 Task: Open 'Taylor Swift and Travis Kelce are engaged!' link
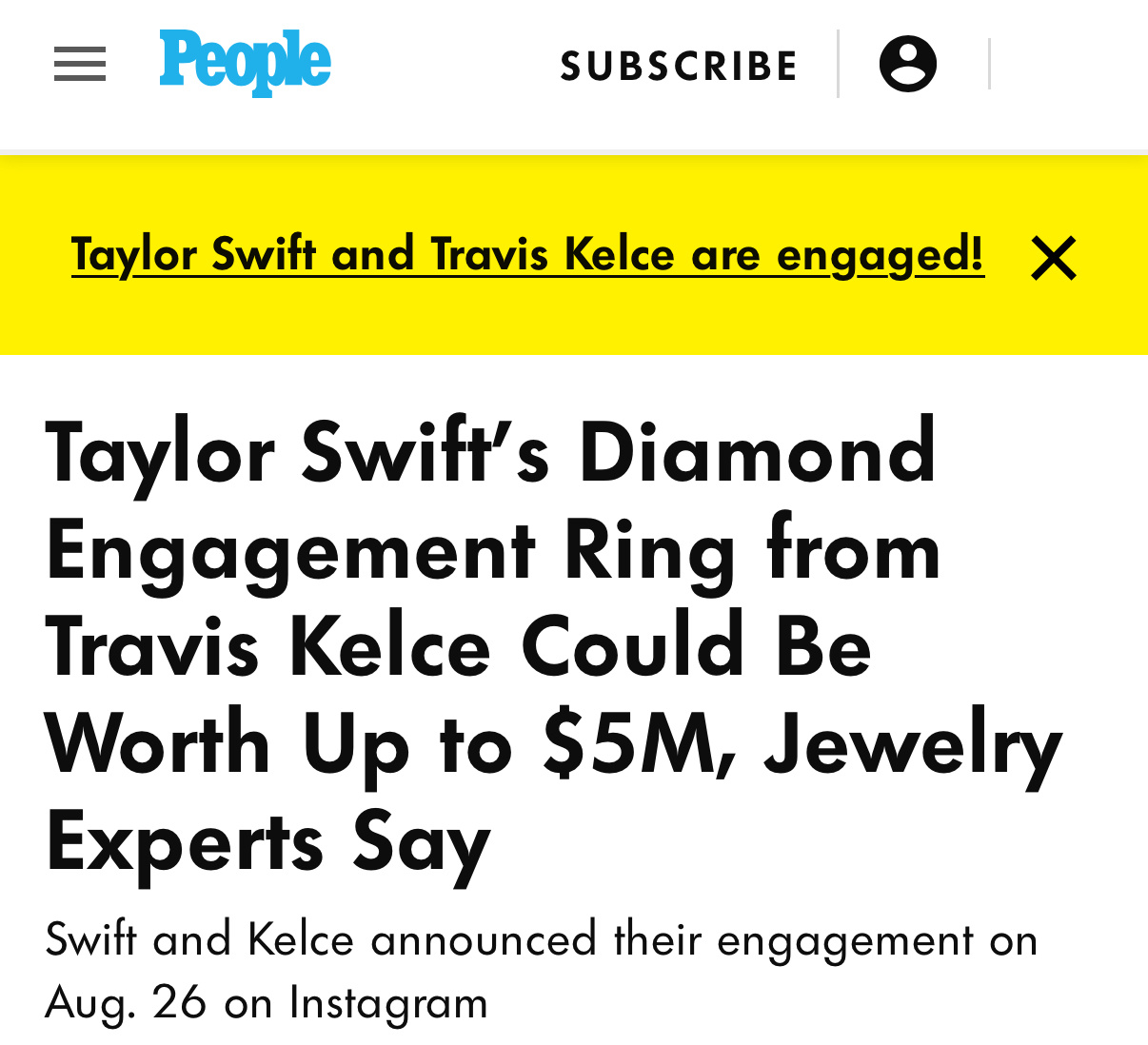[527, 255]
